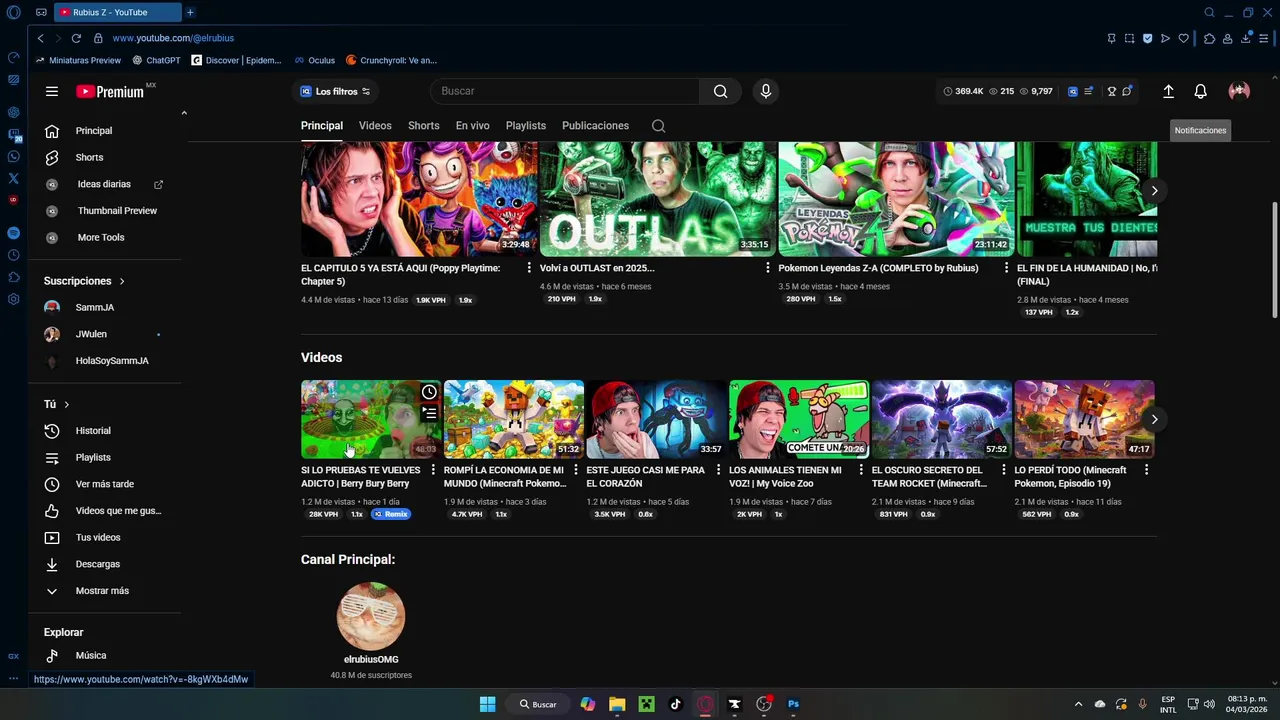Click the magnifier search button beside Buscar
The height and width of the screenshot is (720, 1280).
tap(720, 91)
